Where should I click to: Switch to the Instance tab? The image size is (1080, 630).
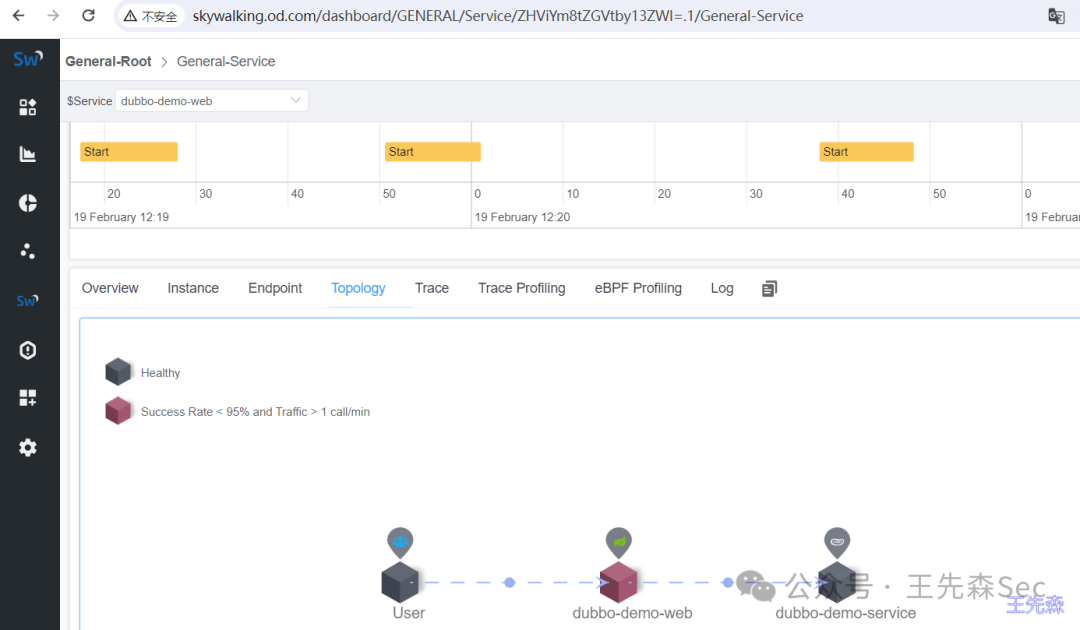(x=193, y=288)
